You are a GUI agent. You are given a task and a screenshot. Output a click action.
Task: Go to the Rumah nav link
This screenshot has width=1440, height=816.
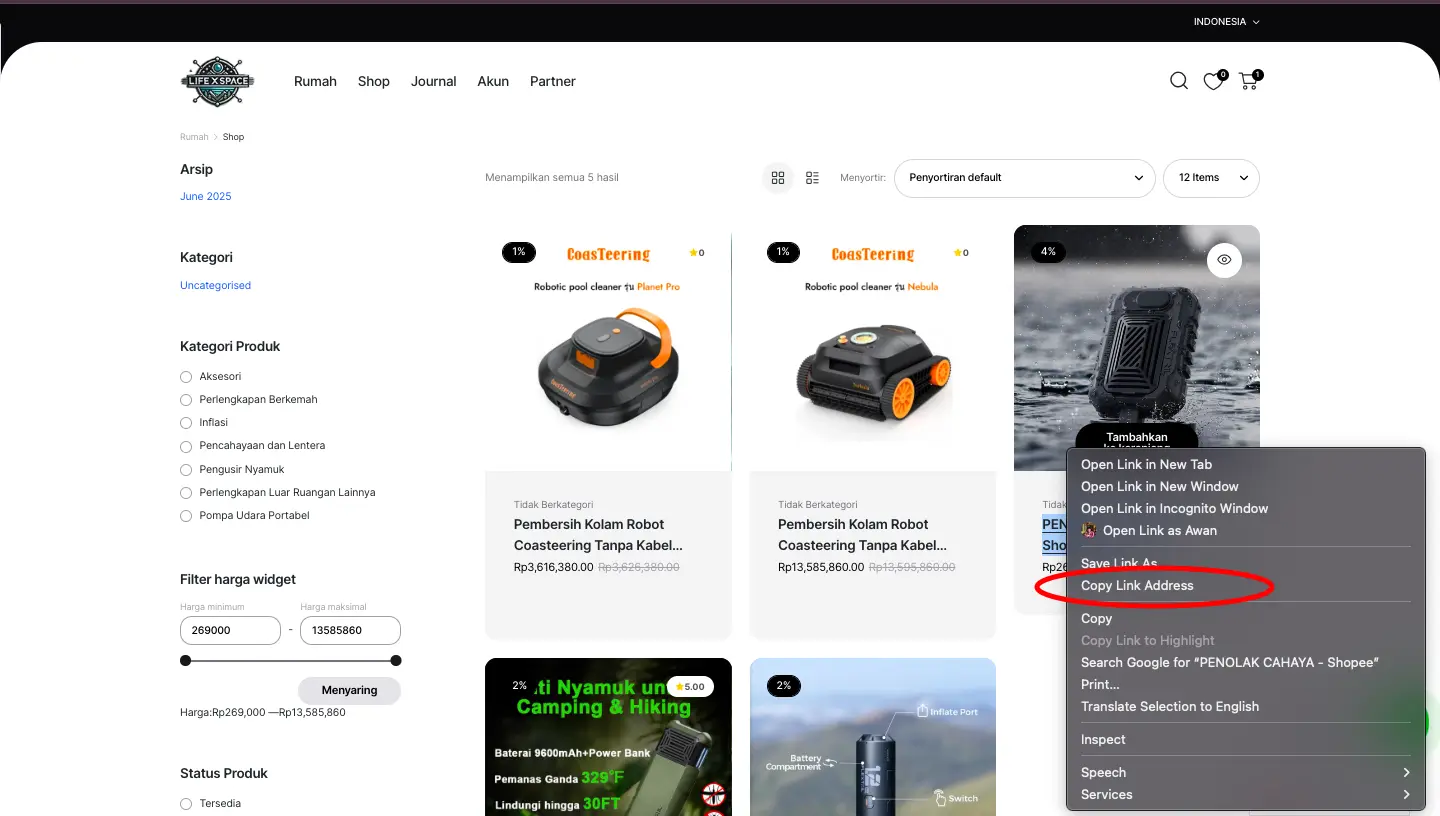315,82
